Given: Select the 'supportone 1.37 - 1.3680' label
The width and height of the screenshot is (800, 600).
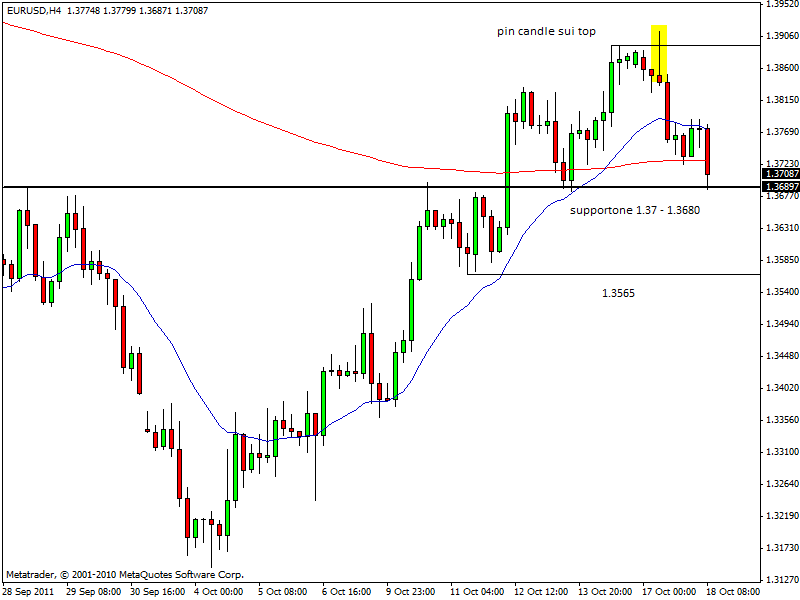Looking at the screenshot, I should tap(634, 211).
